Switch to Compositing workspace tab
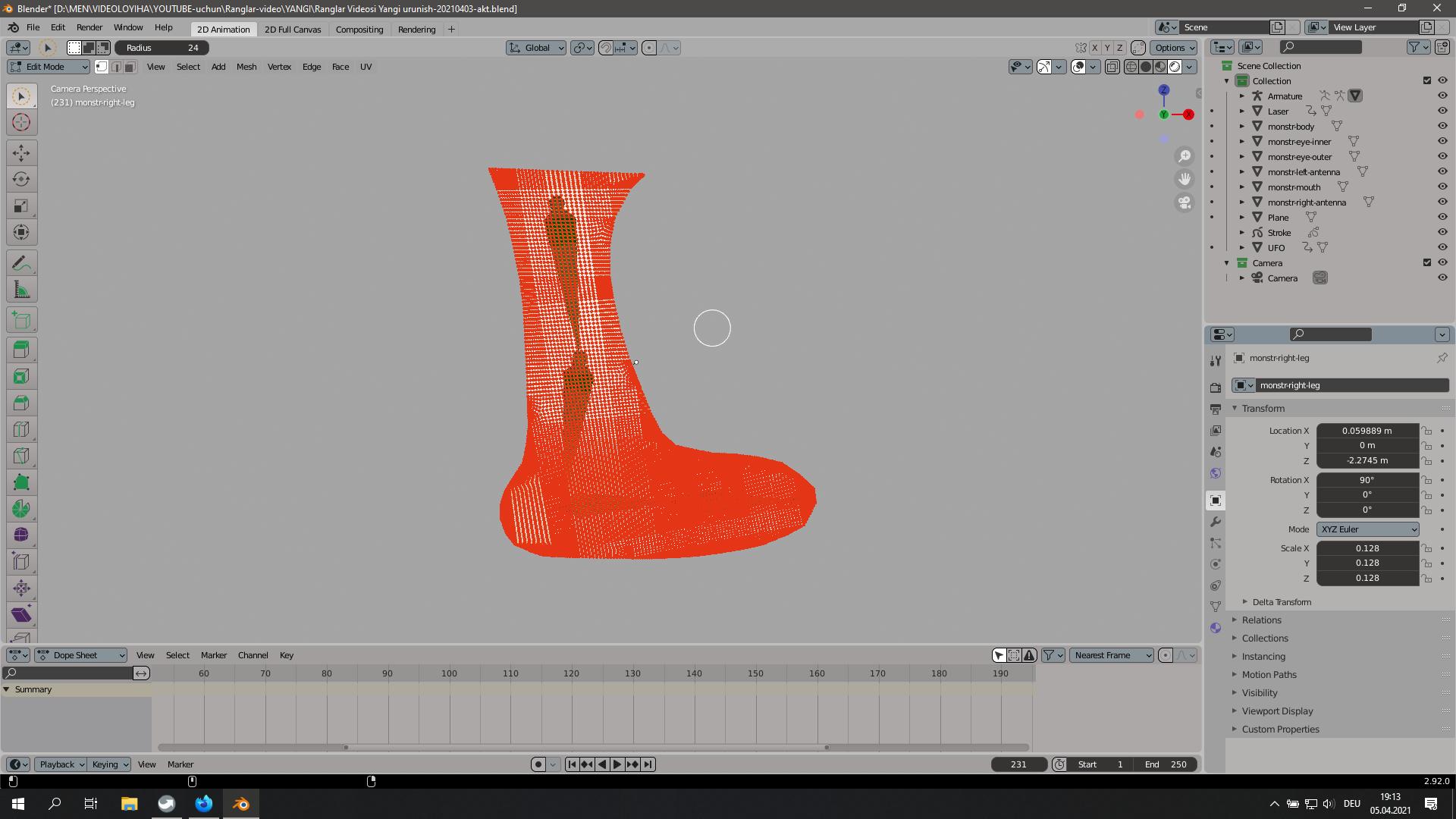Viewport: 1456px width, 819px height. (x=359, y=30)
